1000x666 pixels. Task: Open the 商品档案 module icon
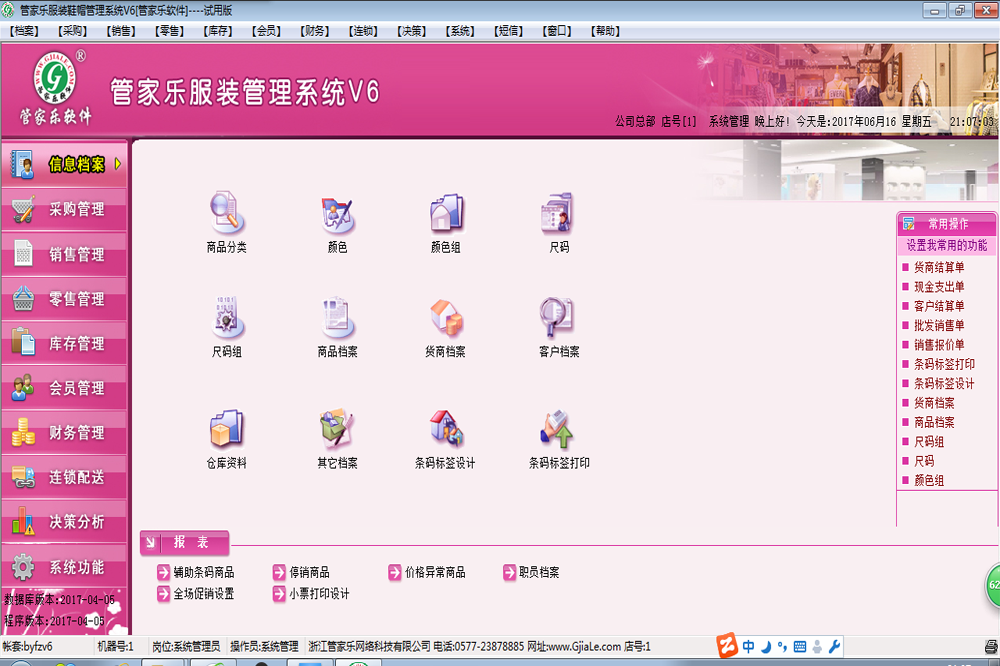coord(337,327)
